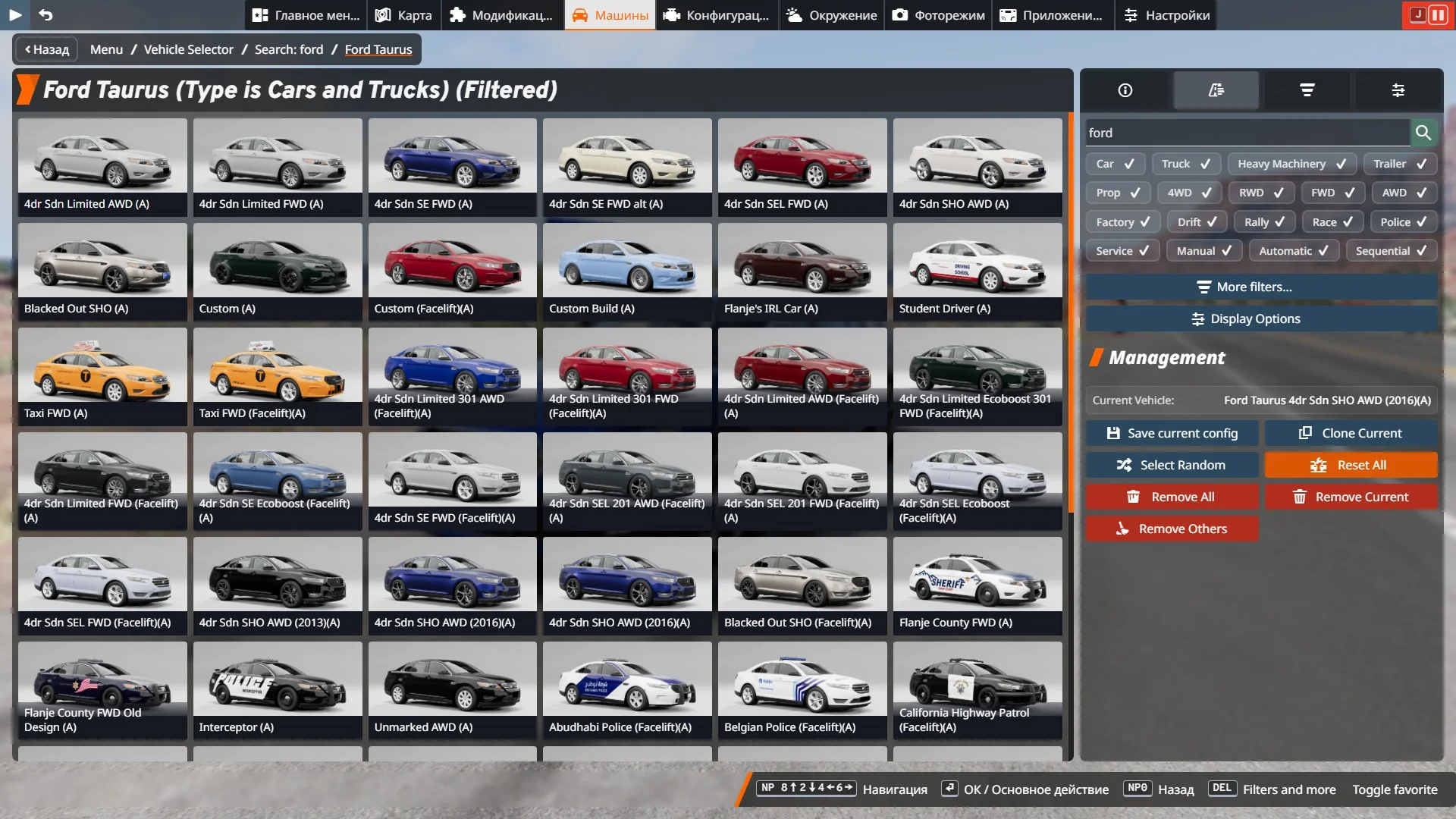Click the undo arrow icon in top bar
The image size is (1456, 819).
pyautogui.click(x=45, y=14)
